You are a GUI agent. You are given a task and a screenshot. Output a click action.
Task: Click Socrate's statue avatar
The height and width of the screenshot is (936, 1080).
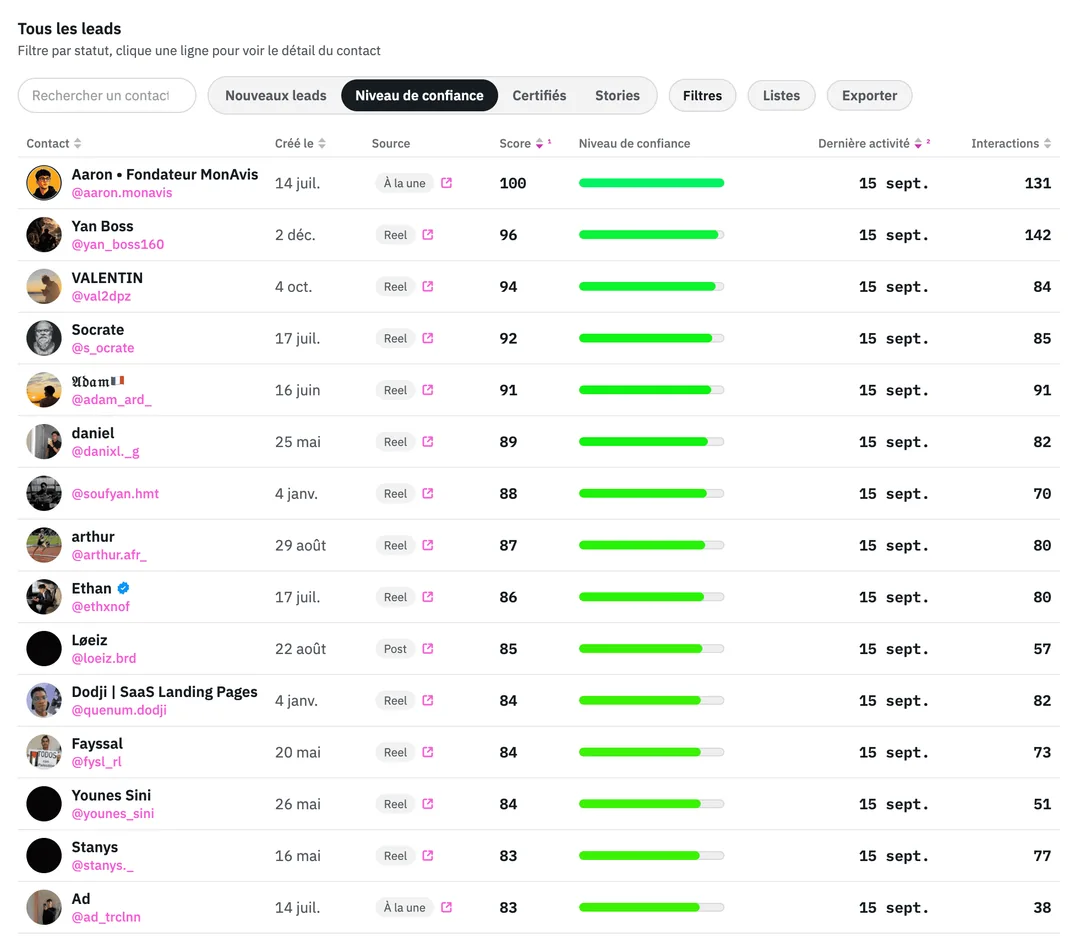click(x=44, y=338)
